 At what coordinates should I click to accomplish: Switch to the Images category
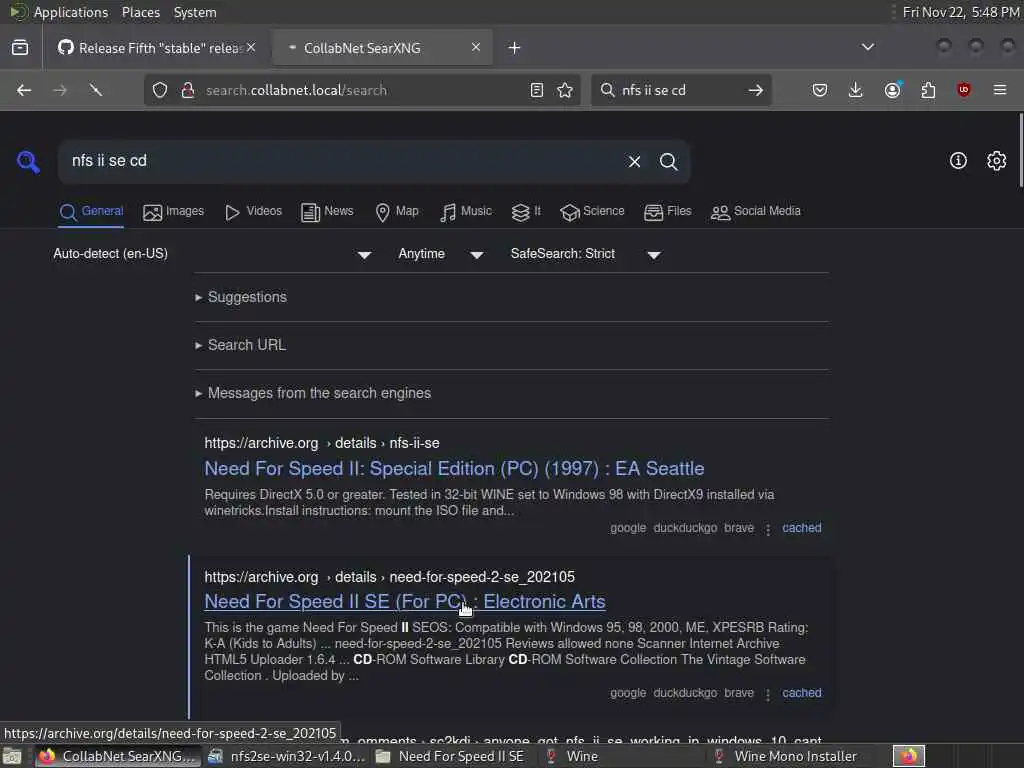(174, 212)
